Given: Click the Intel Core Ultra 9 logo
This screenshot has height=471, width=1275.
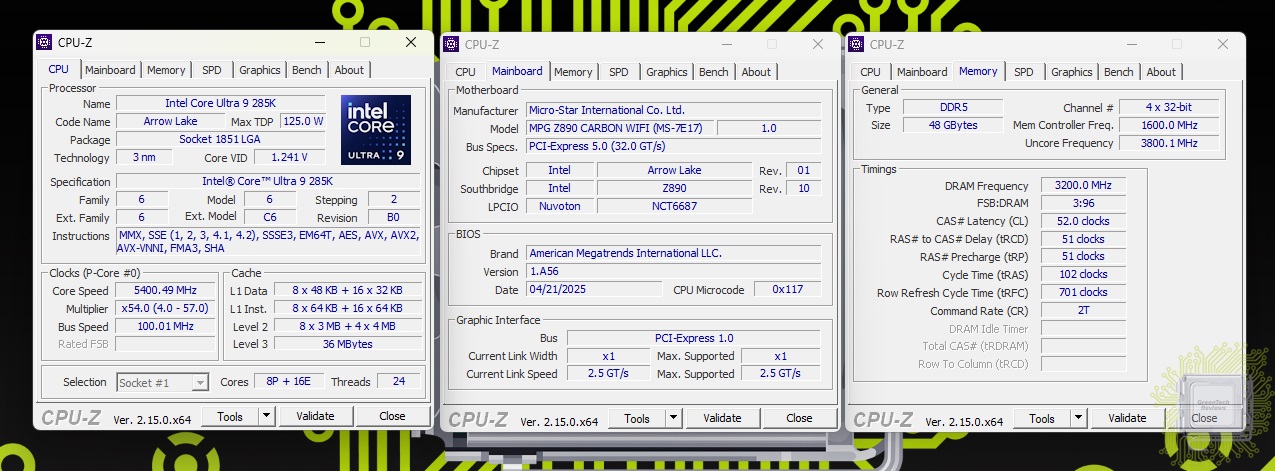Looking at the screenshot, I should coord(375,130).
